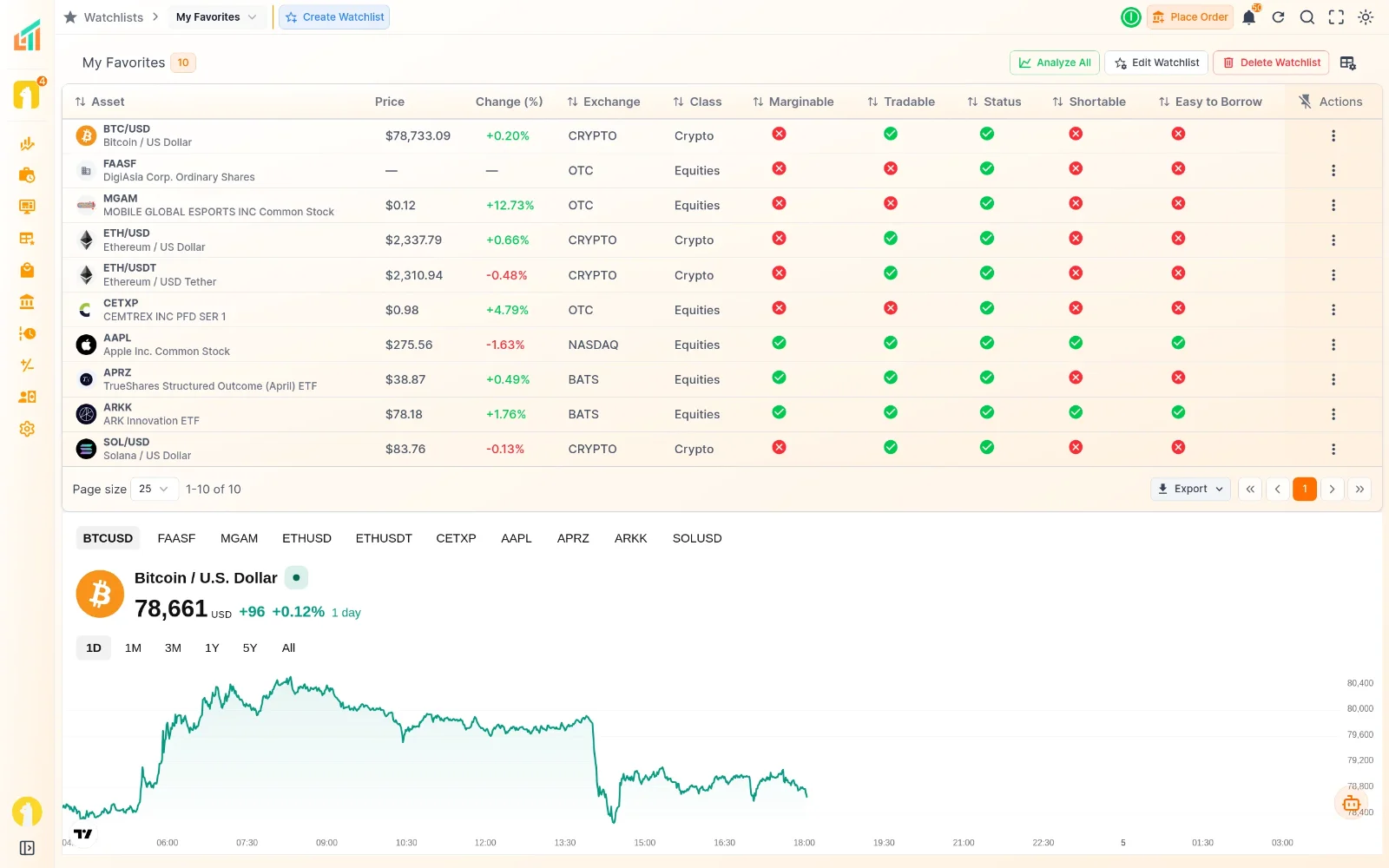Open the sidebar user account icon
Image resolution: width=1389 pixels, height=868 pixels.
27,397
